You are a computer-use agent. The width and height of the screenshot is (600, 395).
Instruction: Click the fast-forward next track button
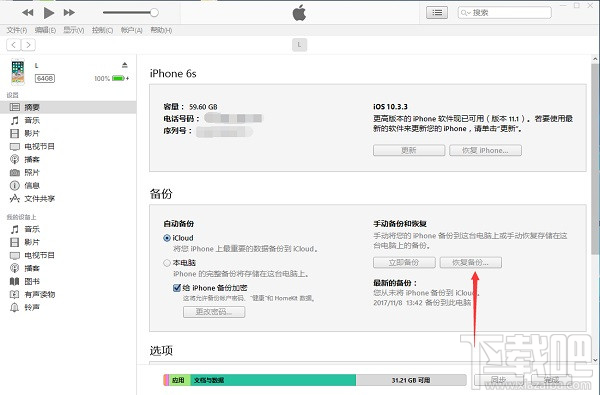(69, 13)
